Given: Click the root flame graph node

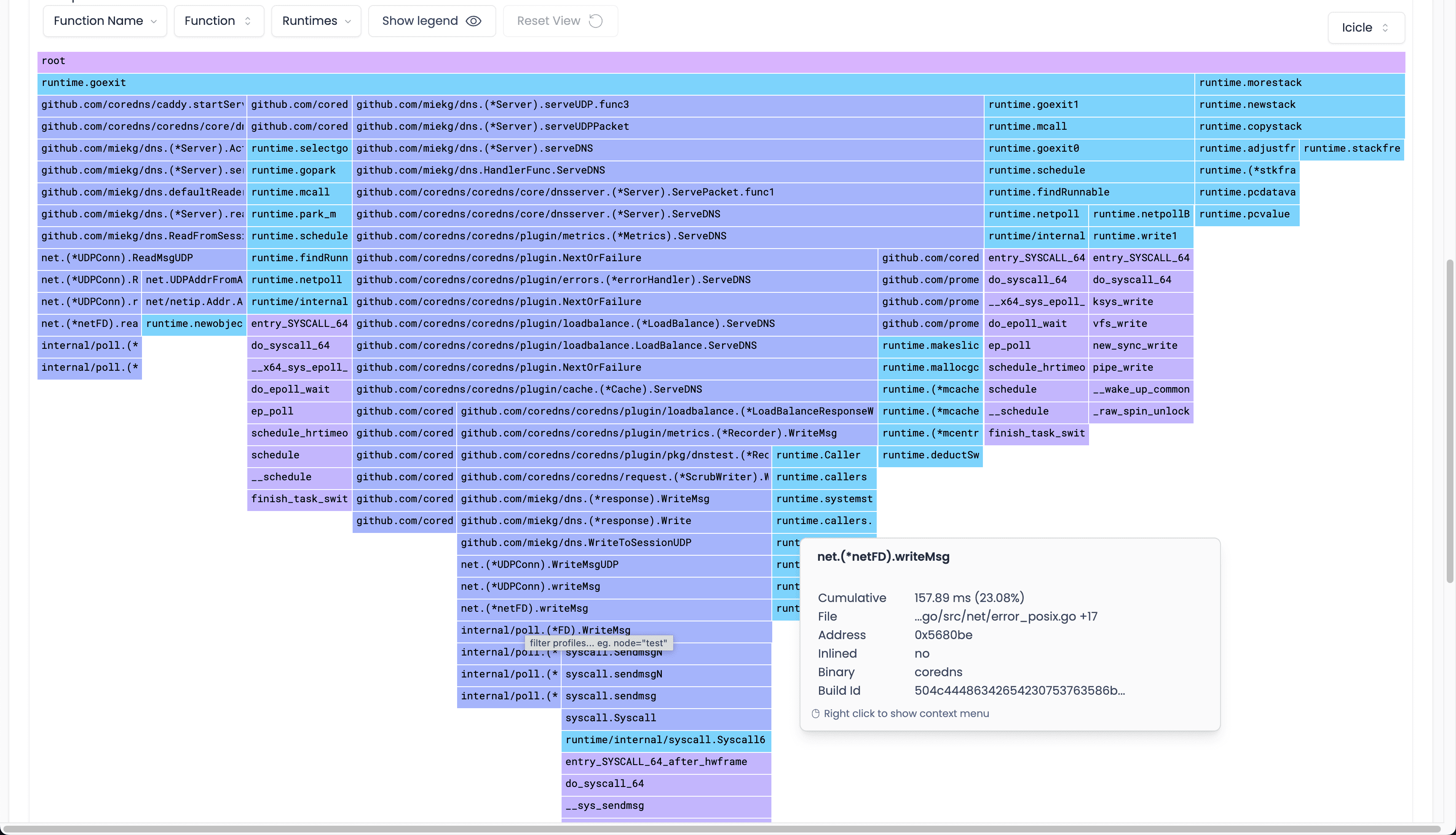Looking at the screenshot, I should 720,61.
